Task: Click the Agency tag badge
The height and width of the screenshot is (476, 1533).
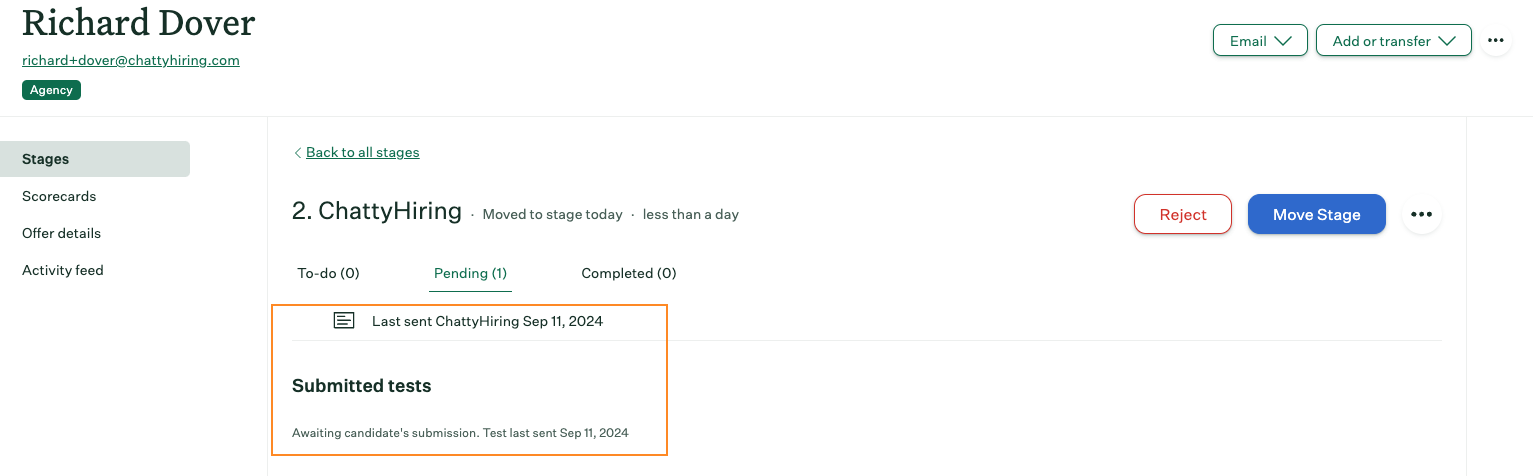Action: click(x=51, y=90)
